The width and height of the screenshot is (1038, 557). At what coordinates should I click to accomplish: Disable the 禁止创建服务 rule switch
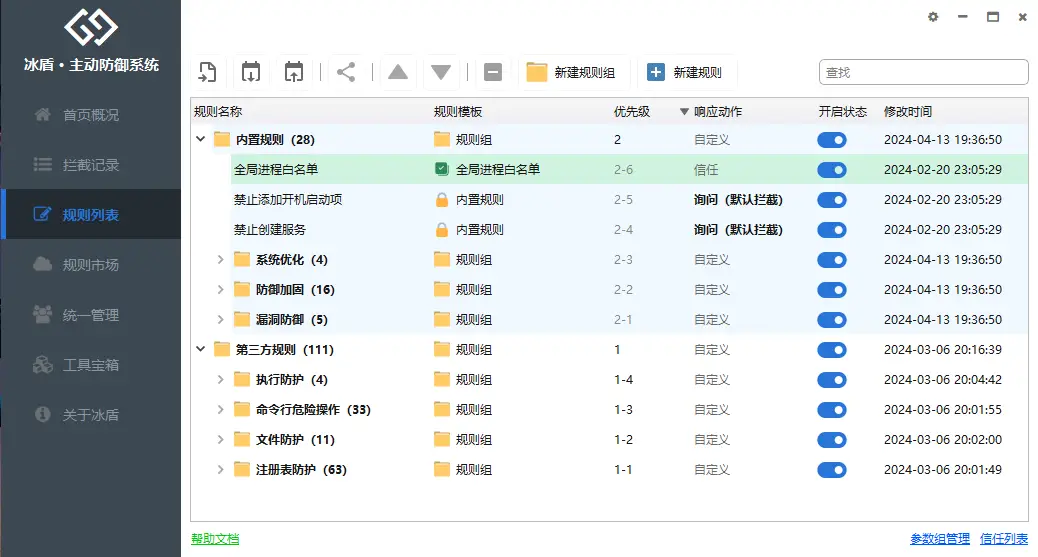[x=831, y=230]
